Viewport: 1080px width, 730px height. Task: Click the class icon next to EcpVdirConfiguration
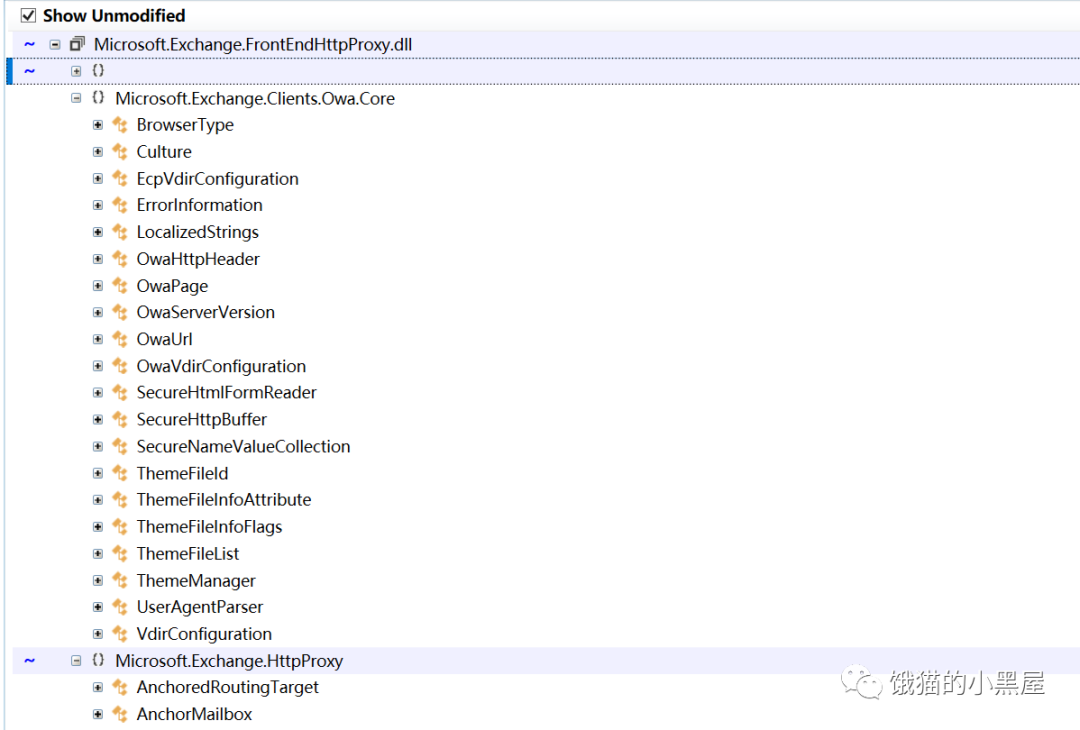(121, 179)
